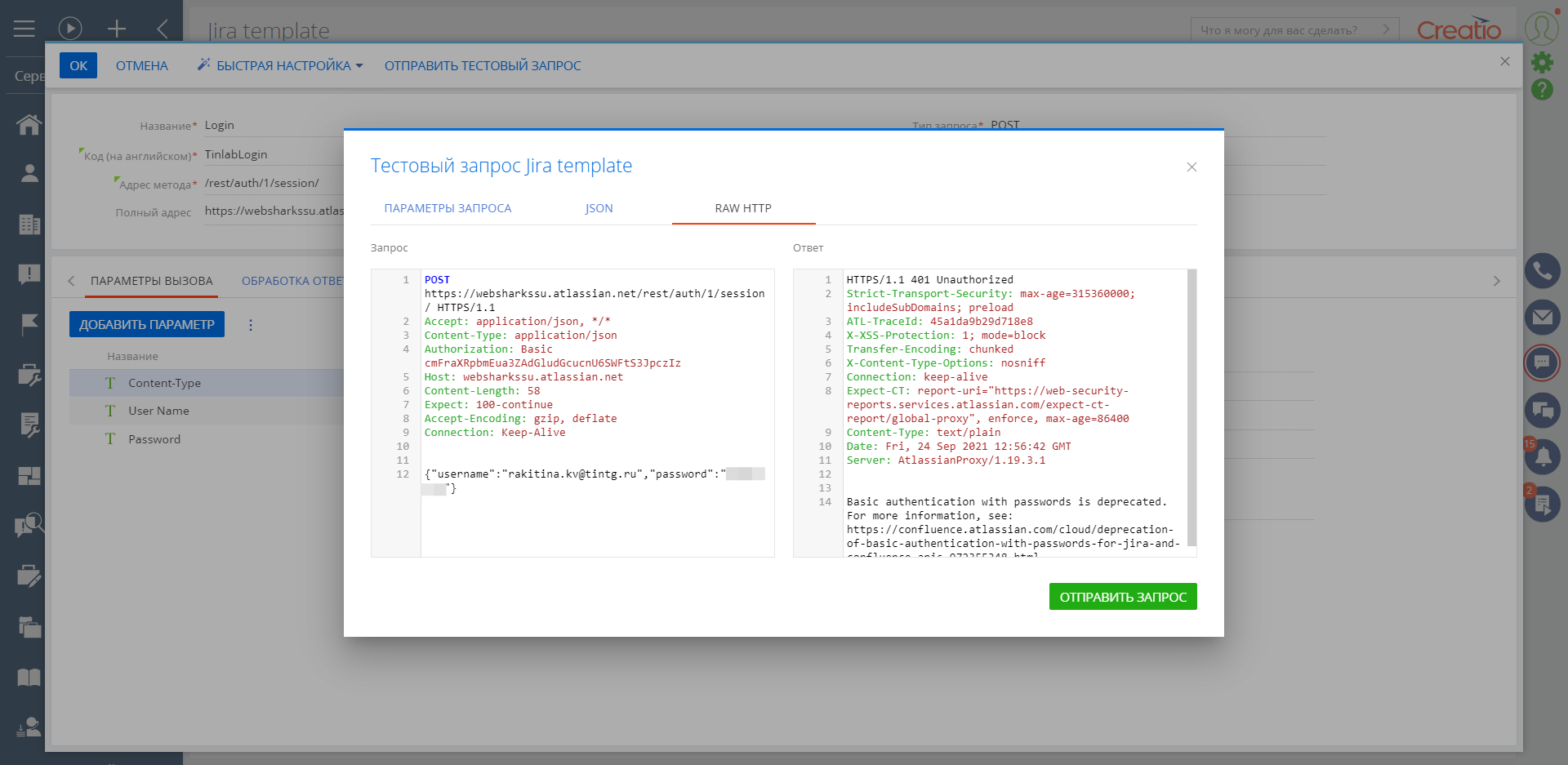Click the method address /rest/auth/1/session/ field
This screenshot has width=1568, height=765.
(274, 183)
